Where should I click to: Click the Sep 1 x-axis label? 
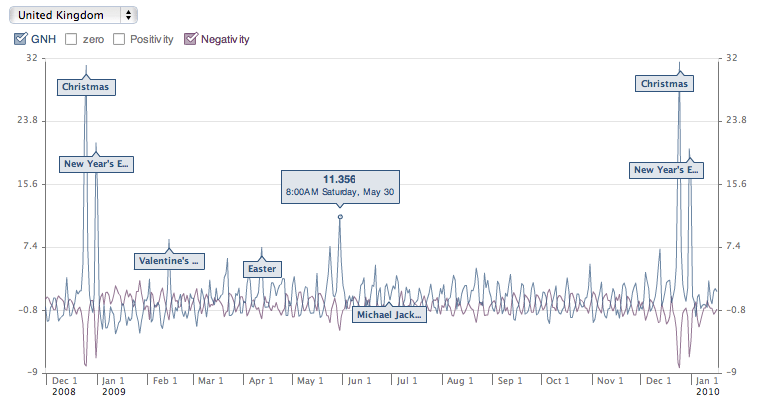click(x=509, y=381)
